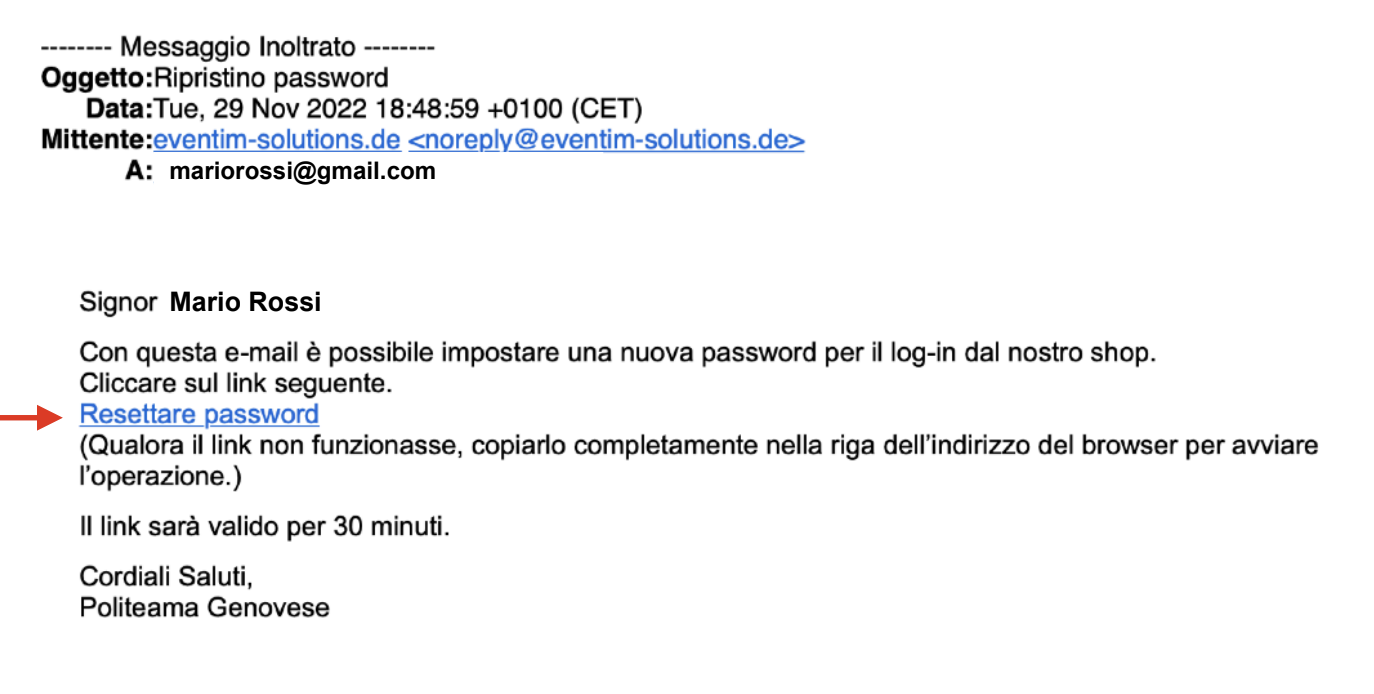Screen dimensions: 1374x694
Task: Click the Data: field label
Action: pos(119,108)
